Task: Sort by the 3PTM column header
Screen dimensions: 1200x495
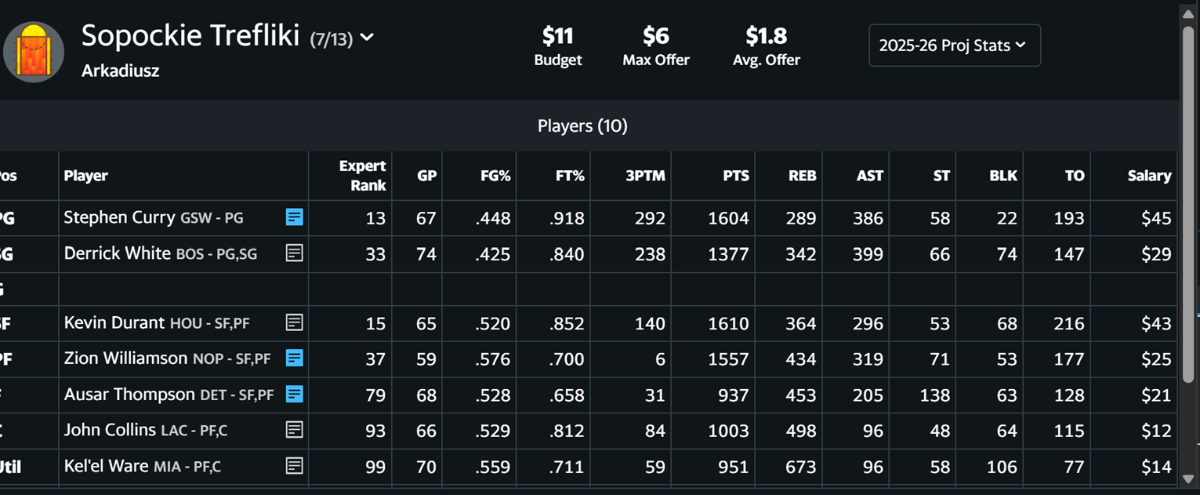Action: tap(645, 175)
